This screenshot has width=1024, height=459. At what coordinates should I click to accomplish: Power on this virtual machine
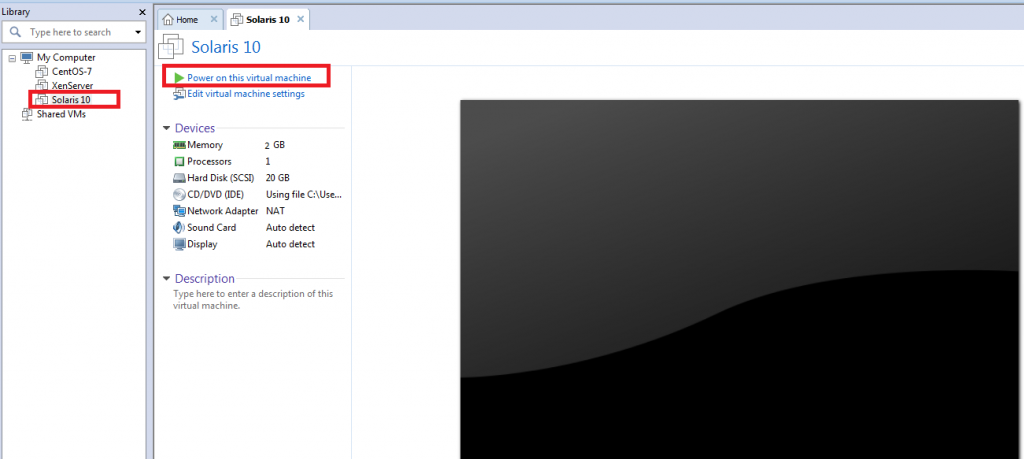249,77
